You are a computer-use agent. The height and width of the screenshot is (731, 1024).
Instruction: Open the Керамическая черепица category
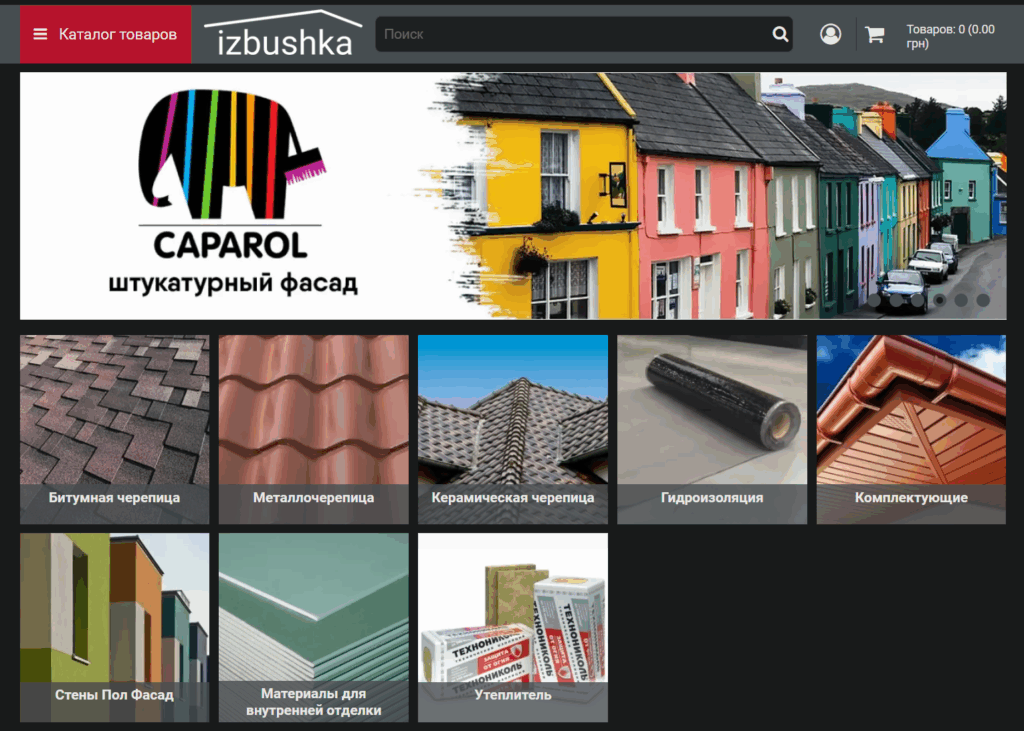pyautogui.click(x=513, y=429)
